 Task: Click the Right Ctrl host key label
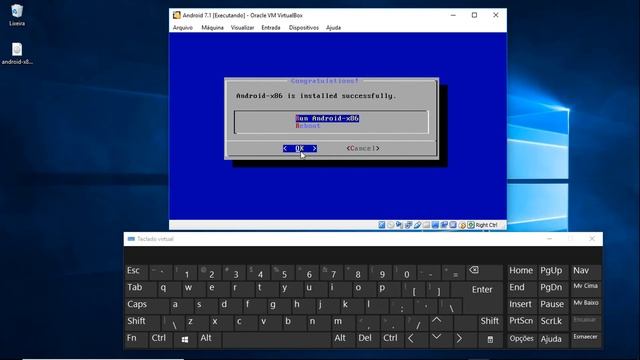[x=486, y=225]
